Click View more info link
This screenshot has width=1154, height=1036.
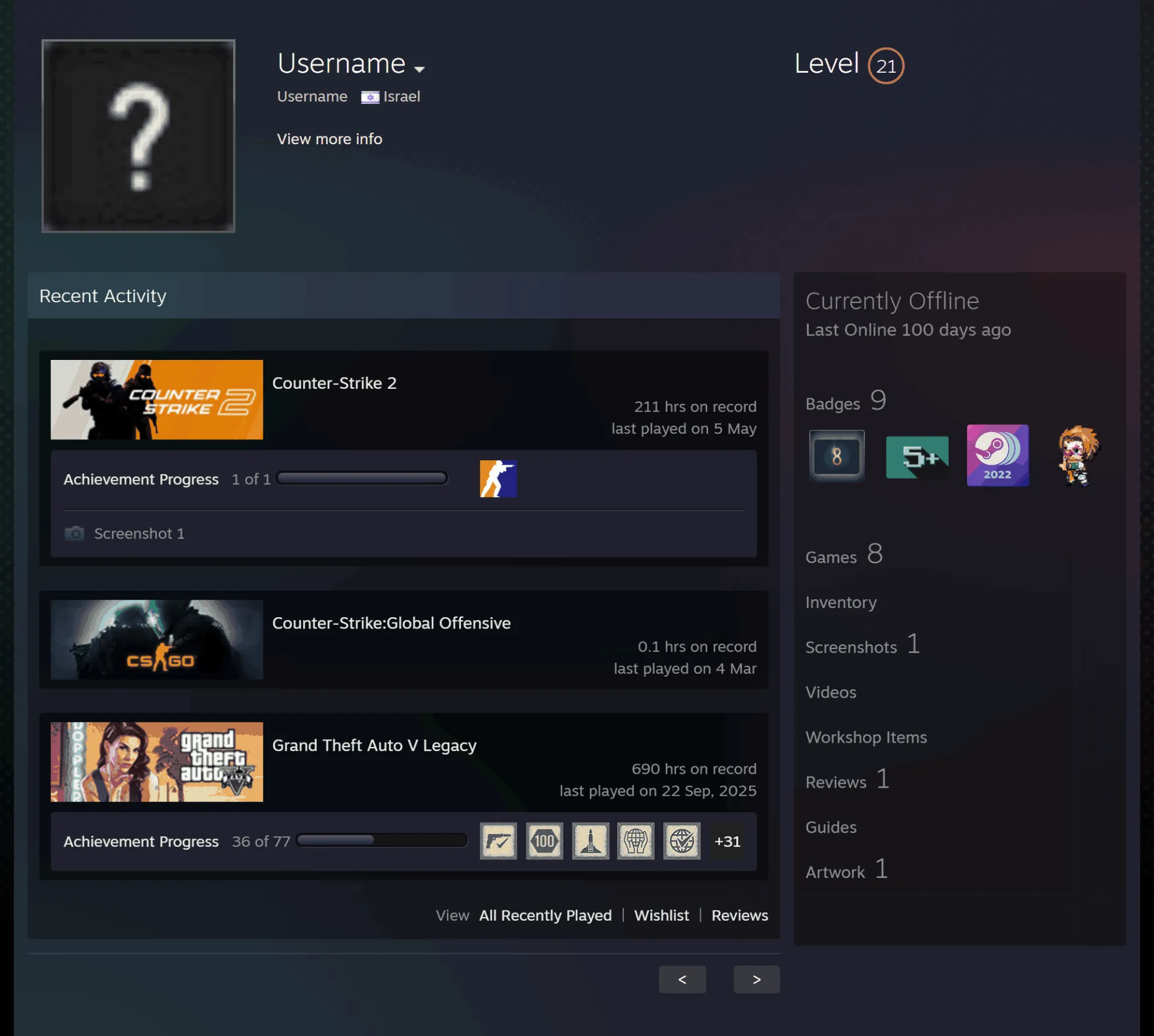click(329, 139)
